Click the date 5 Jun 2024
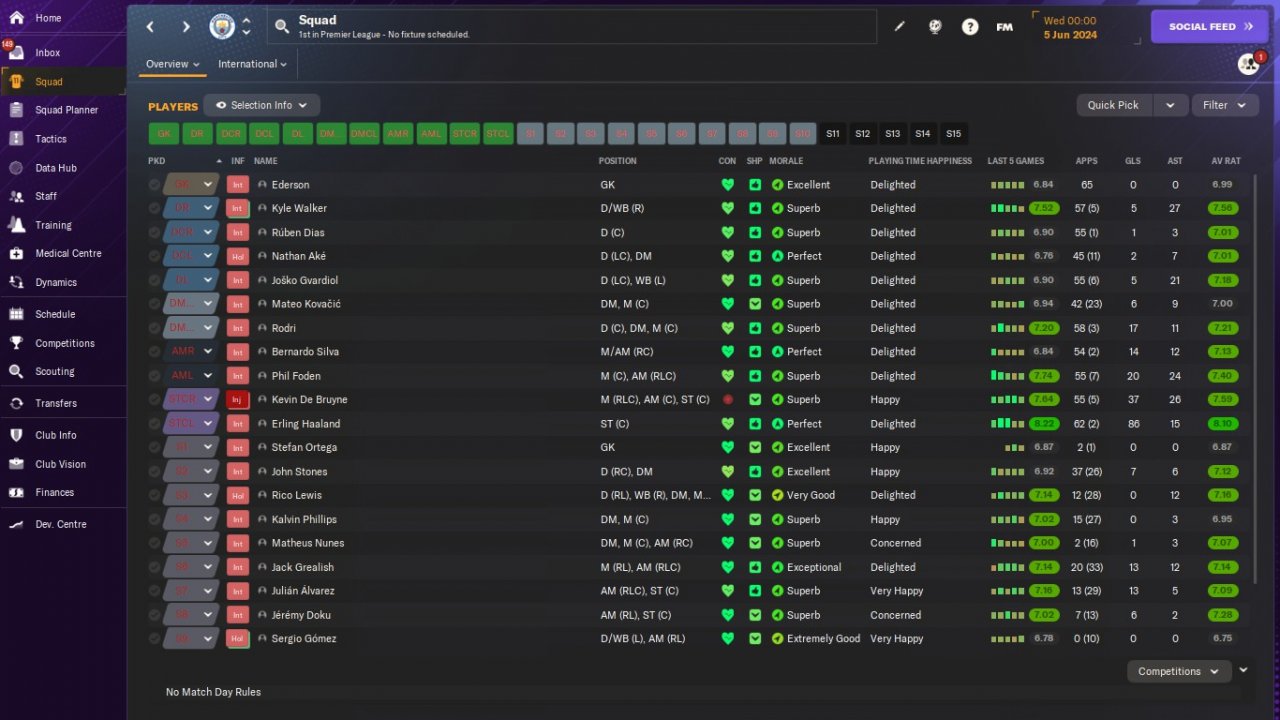The height and width of the screenshot is (720, 1280). (1070, 34)
